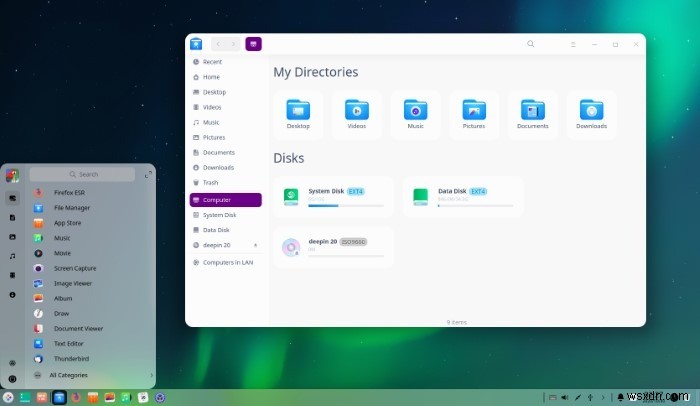Open the Downloads folder in My Directories
The image size is (700, 406).
click(x=591, y=115)
